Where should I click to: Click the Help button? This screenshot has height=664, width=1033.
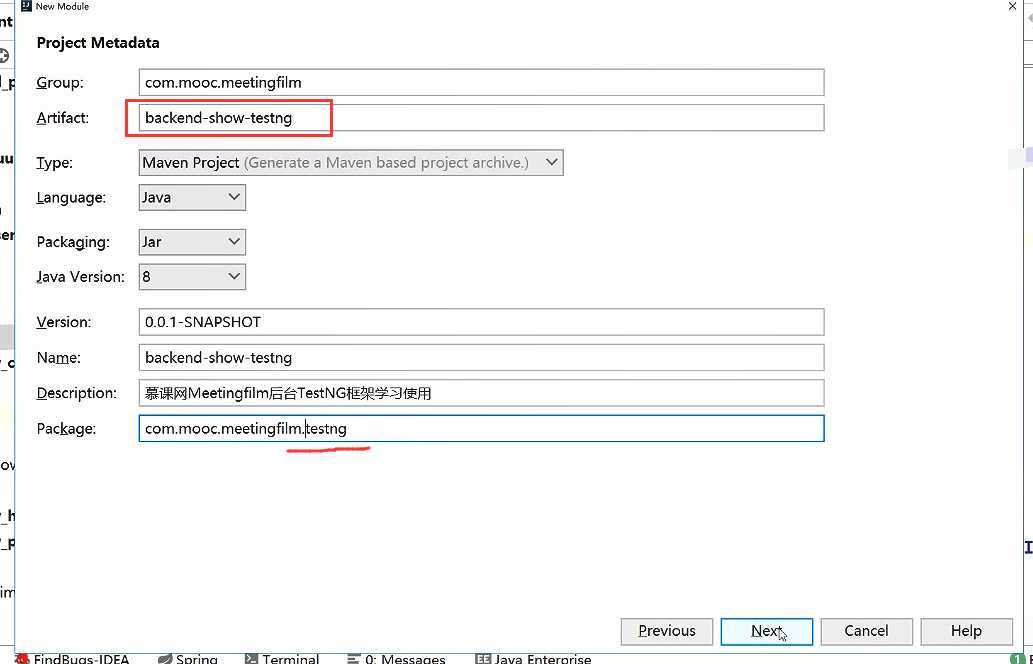click(x=966, y=632)
